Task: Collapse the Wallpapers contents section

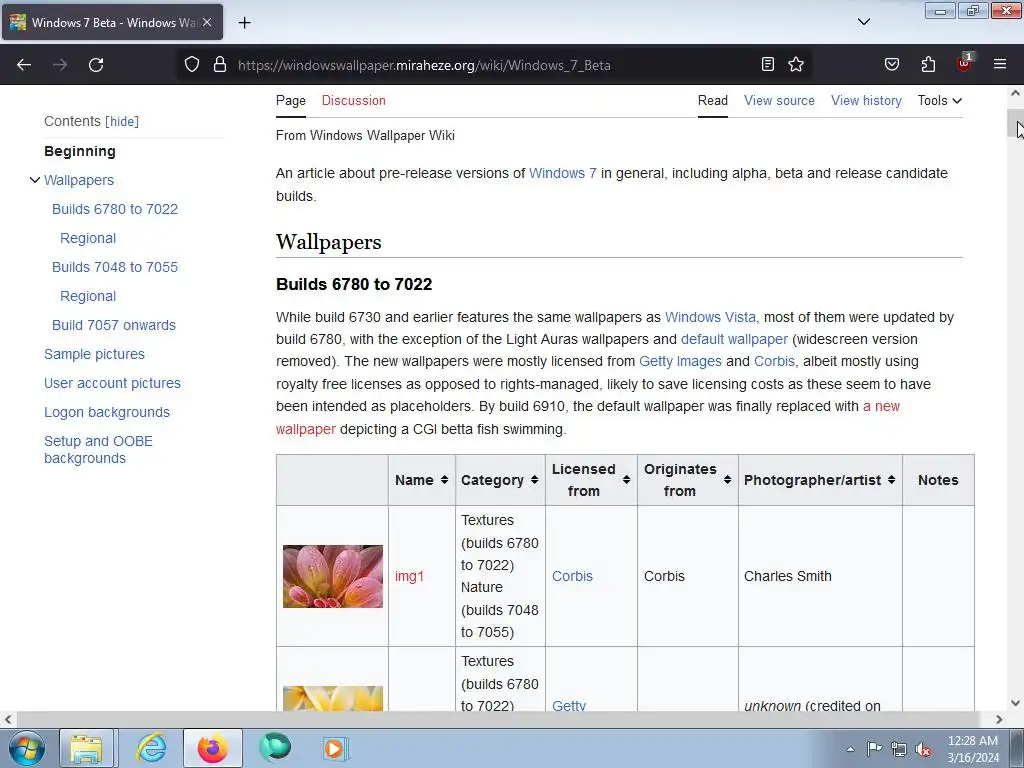Action: 35,180
